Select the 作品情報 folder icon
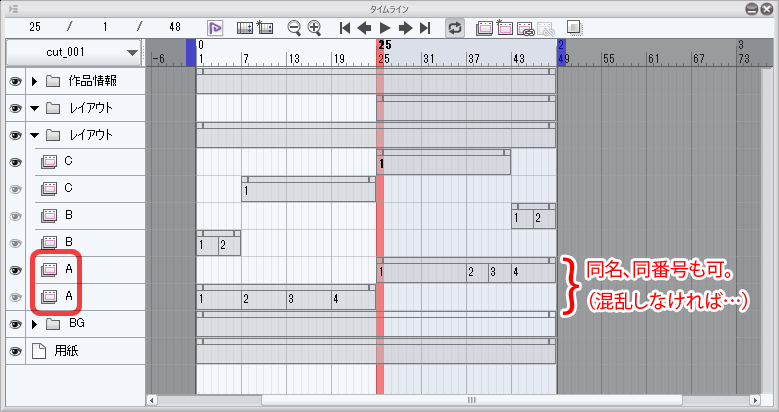The image size is (779, 412). pos(53,81)
